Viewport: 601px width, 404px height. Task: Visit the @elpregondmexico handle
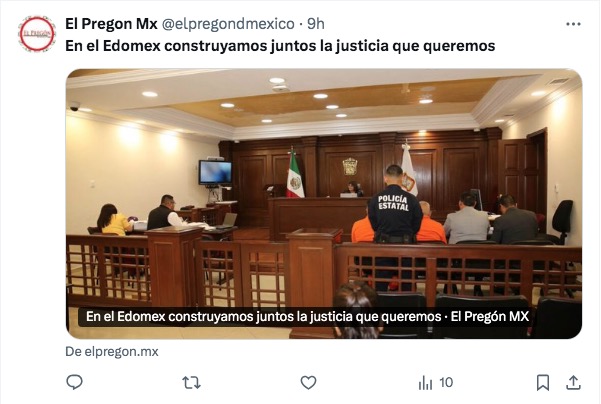tap(228, 24)
